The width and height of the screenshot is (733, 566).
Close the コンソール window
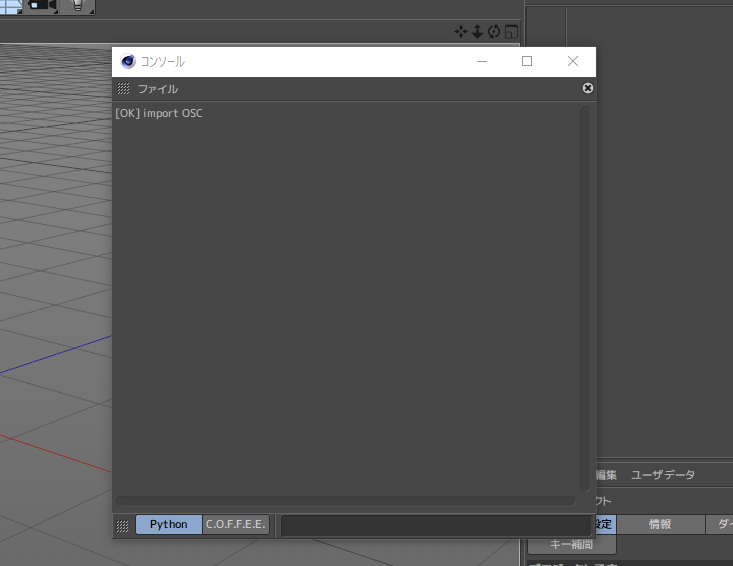click(573, 61)
